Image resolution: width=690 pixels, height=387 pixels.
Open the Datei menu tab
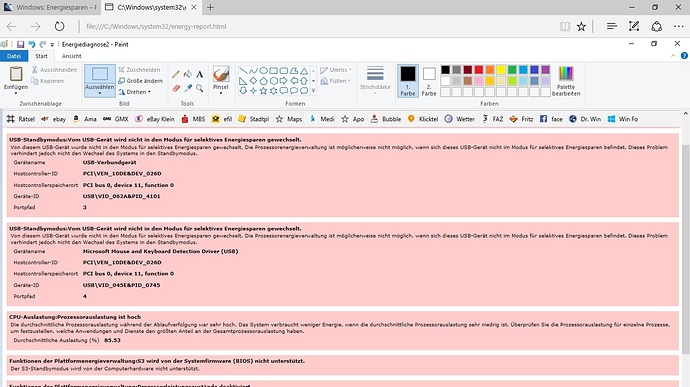[14, 56]
